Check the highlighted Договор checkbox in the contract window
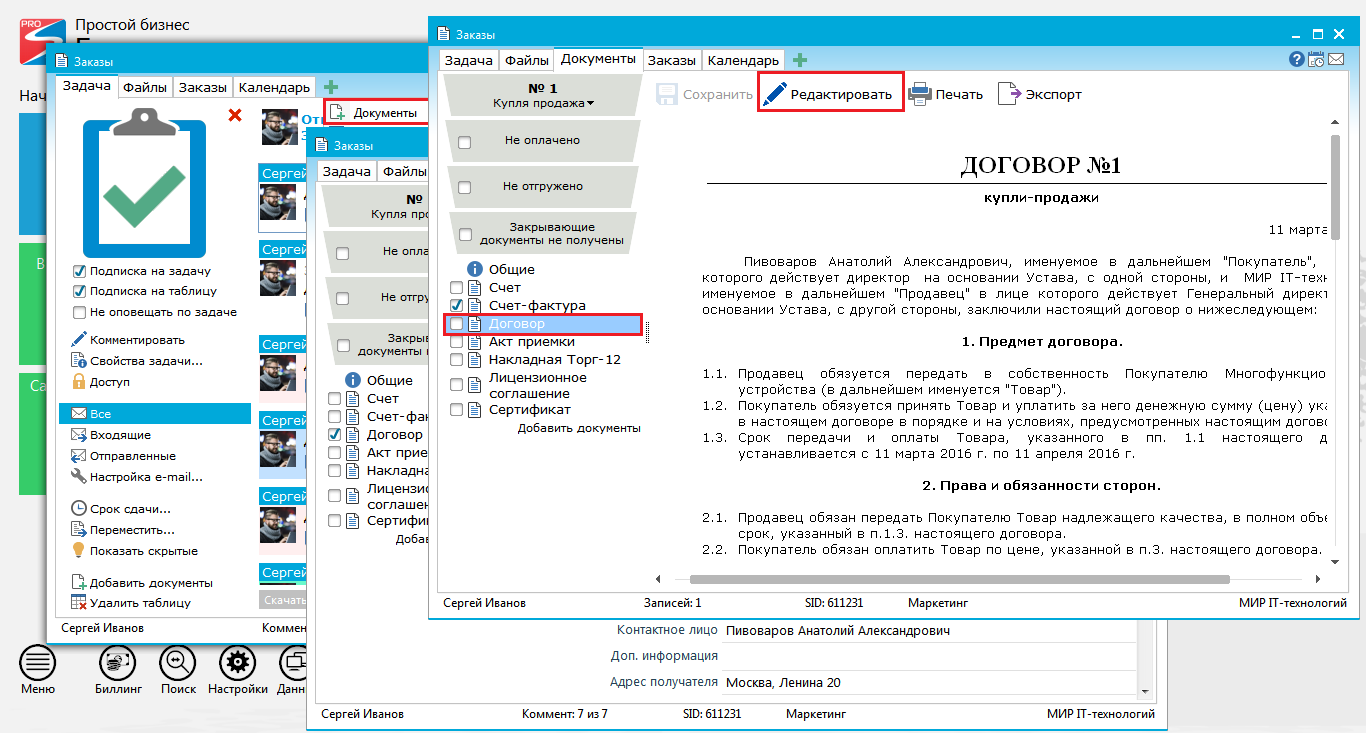Screen dimensions: 1366x733 click(x=456, y=324)
